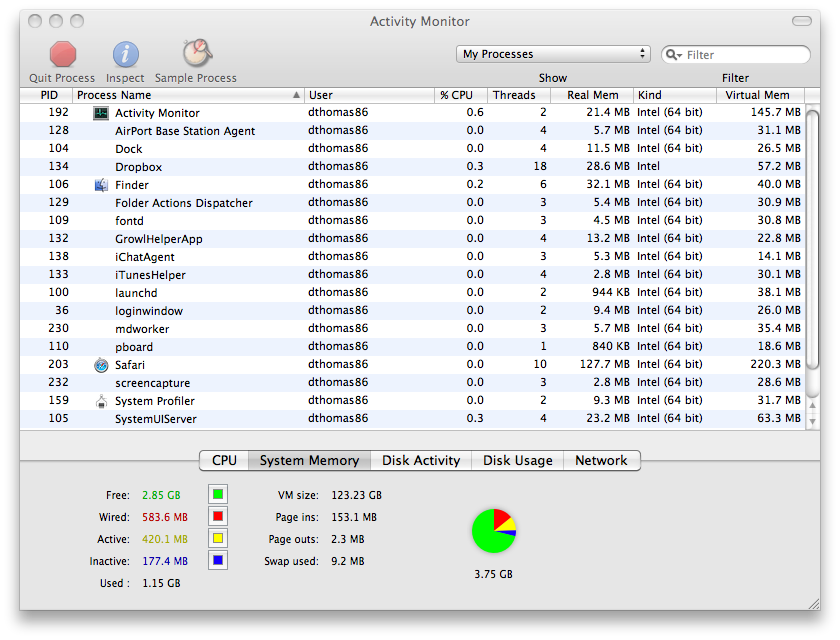Sort by the Kind column header
The height and width of the screenshot is (640, 840).
point(675,95)
